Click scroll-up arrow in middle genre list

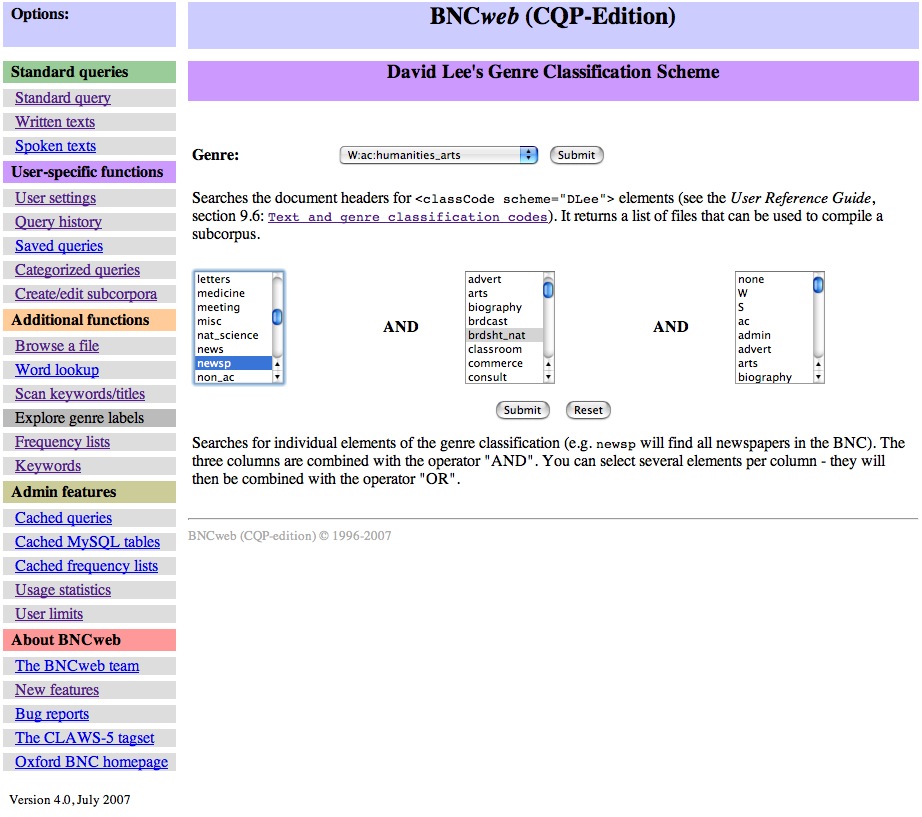coord(548,364)
